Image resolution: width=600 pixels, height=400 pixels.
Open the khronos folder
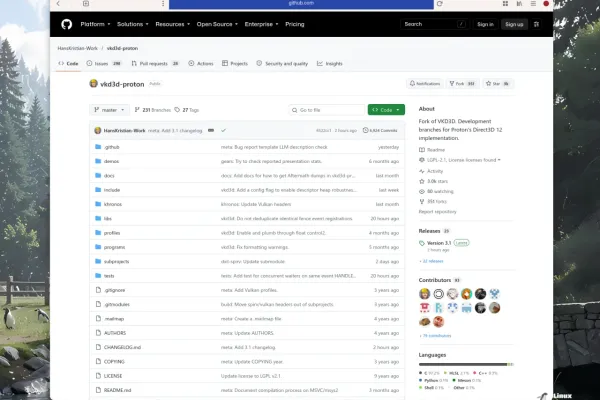(113, 204)
